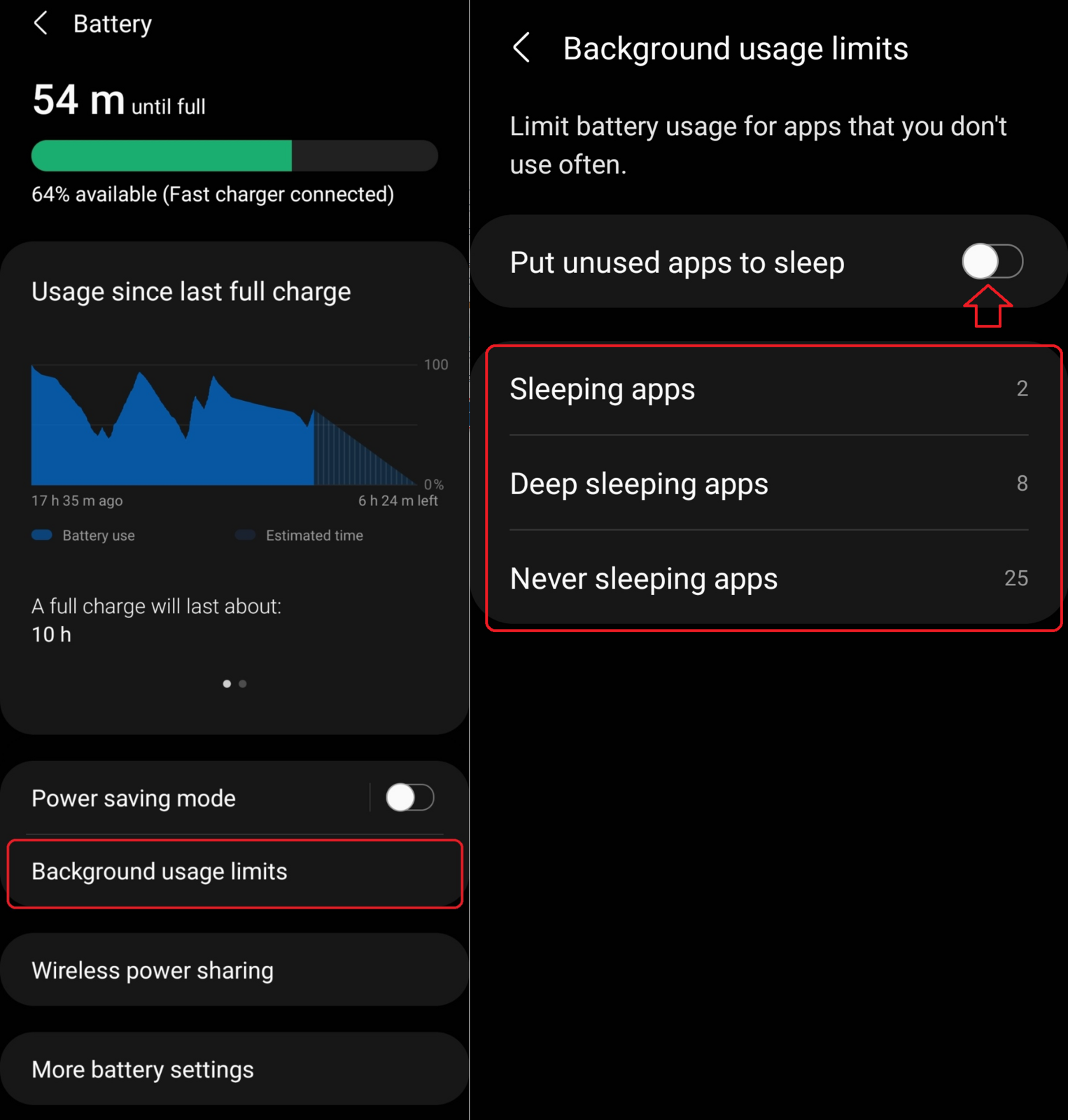Open Never sleeping apps list
1068x1120 pixels.
click(x=768, y=578)
